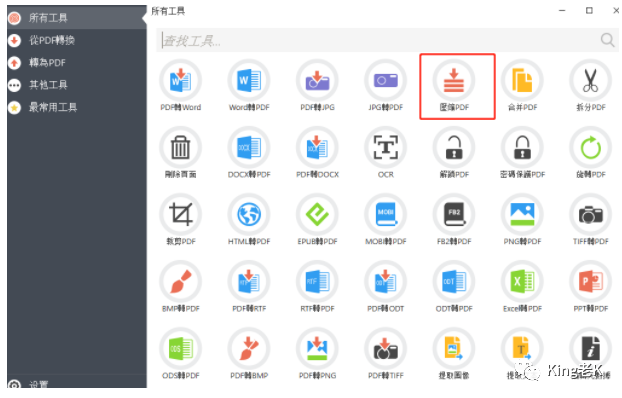Image resolution: width=622 pixels, height=398 pixels.
Task: Show 其他工具 in the sidebar
Action: tap(77, 85)
